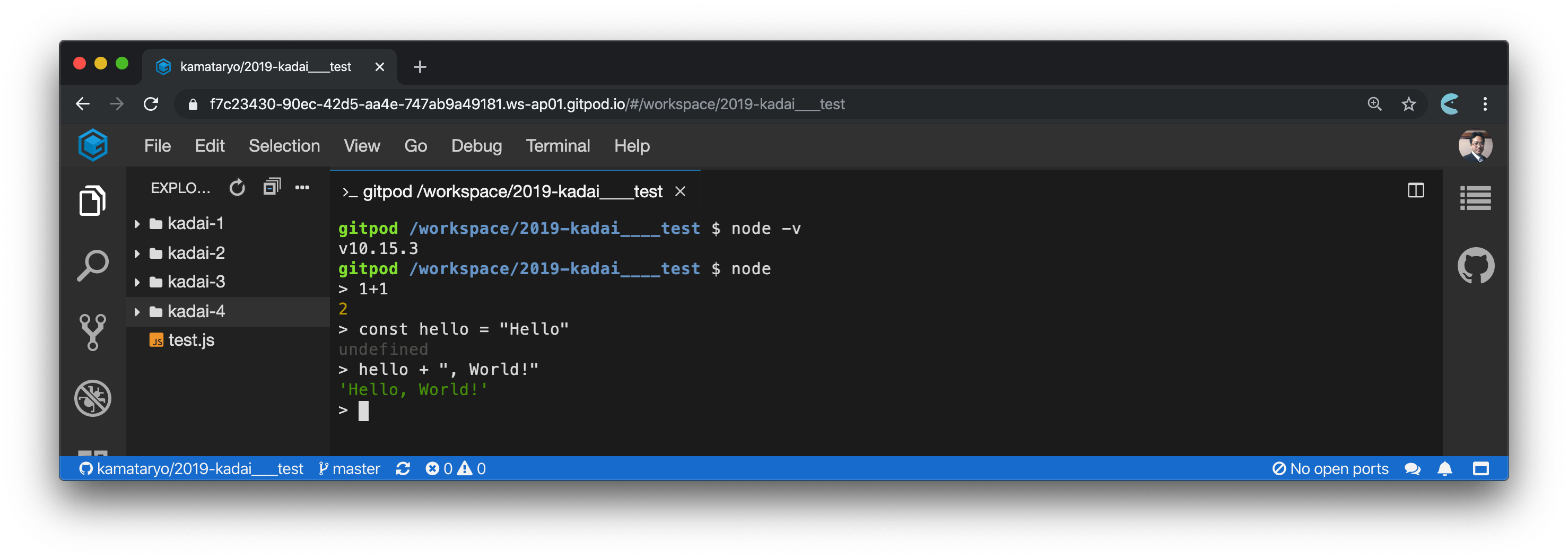Image resolution: width=1568 pixels, height=559 pixels.
Task: Open the Source Control branch icon
Action: (x=92, y=331)
